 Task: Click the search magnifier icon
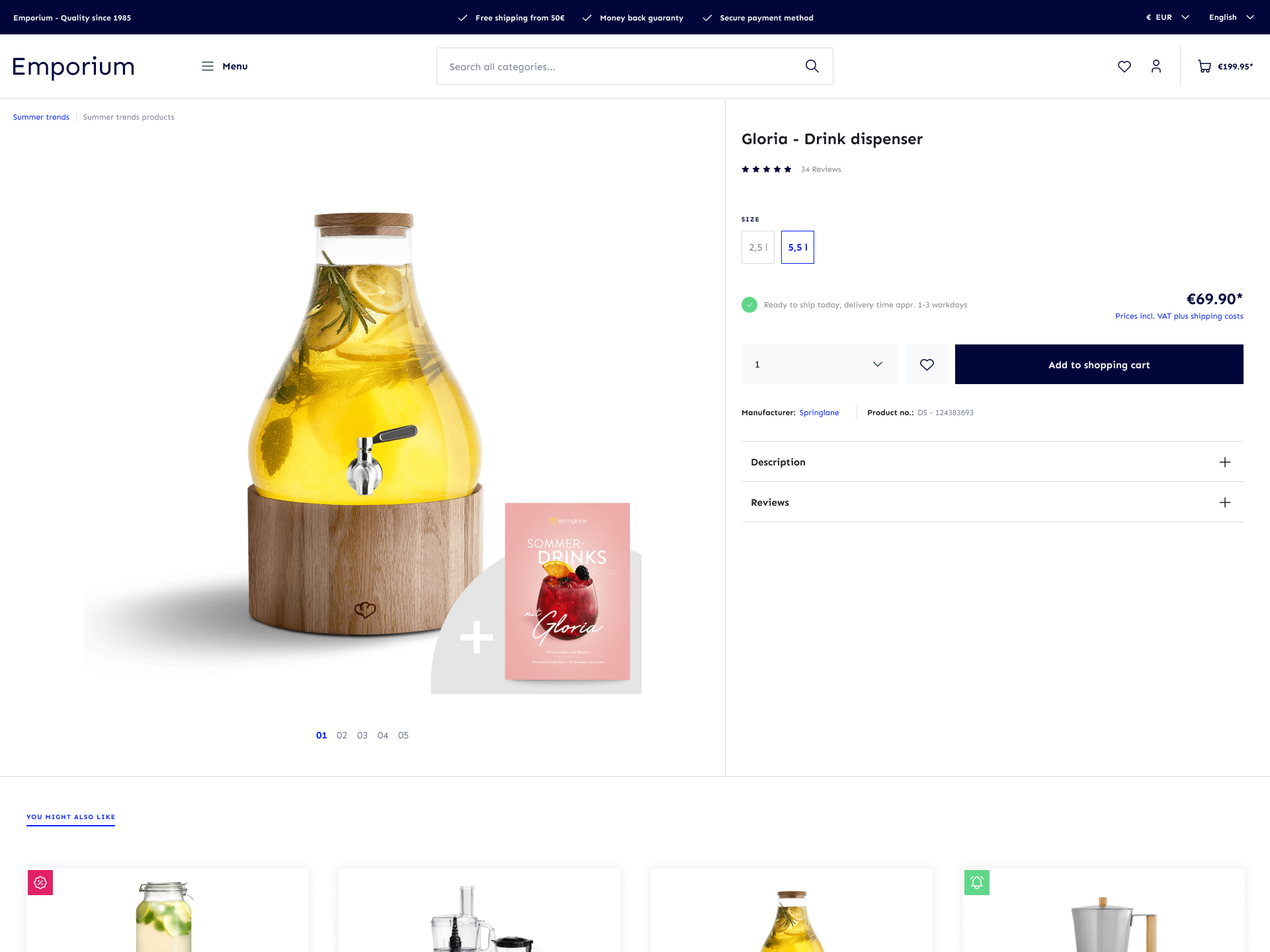pos(812,66)
